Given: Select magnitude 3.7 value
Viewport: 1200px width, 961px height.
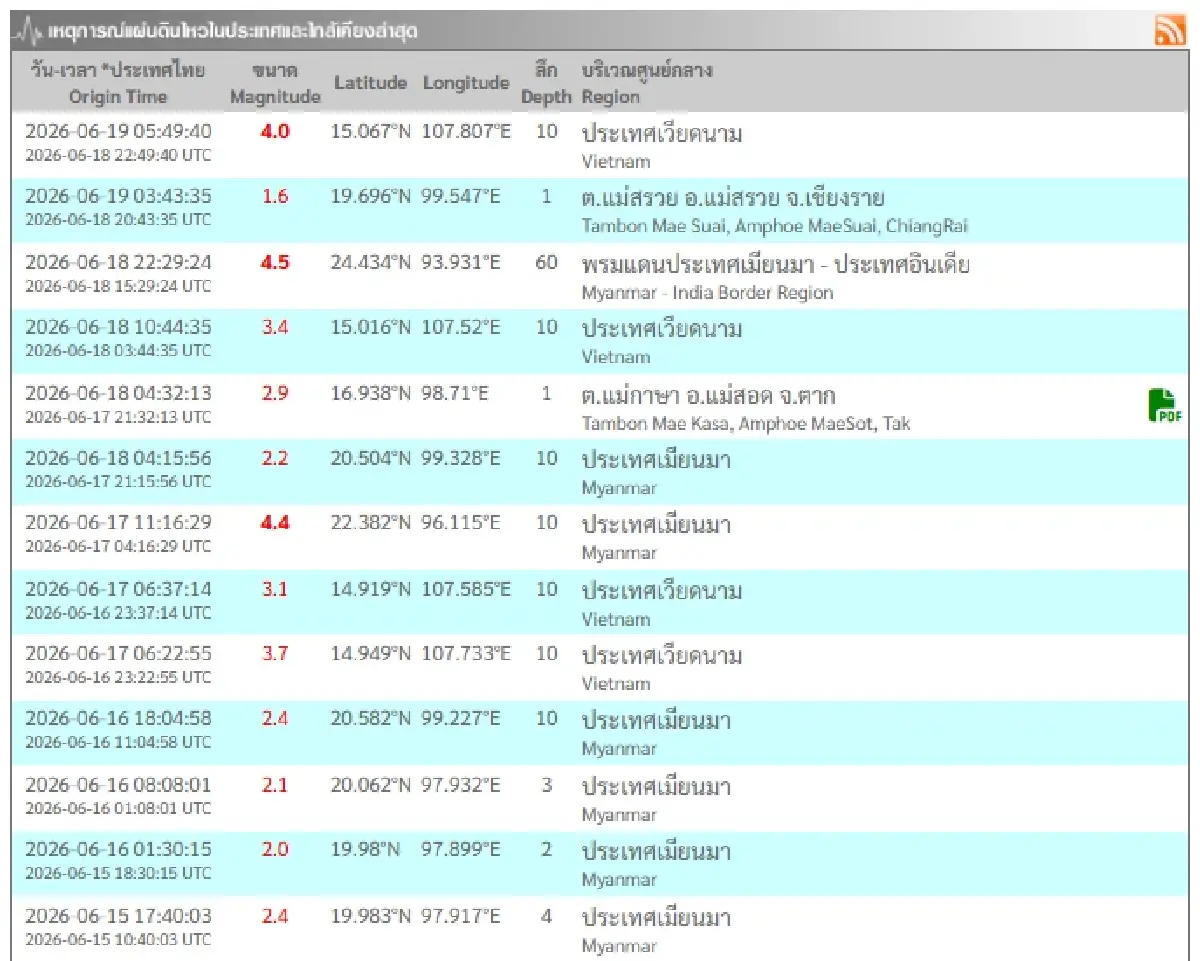Looking at the screenshot, I should point(275,655).
